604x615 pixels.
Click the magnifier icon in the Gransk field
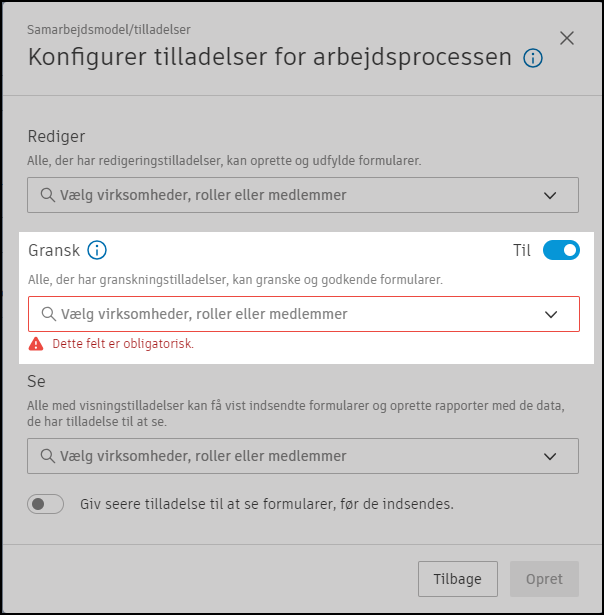point(47,314)
